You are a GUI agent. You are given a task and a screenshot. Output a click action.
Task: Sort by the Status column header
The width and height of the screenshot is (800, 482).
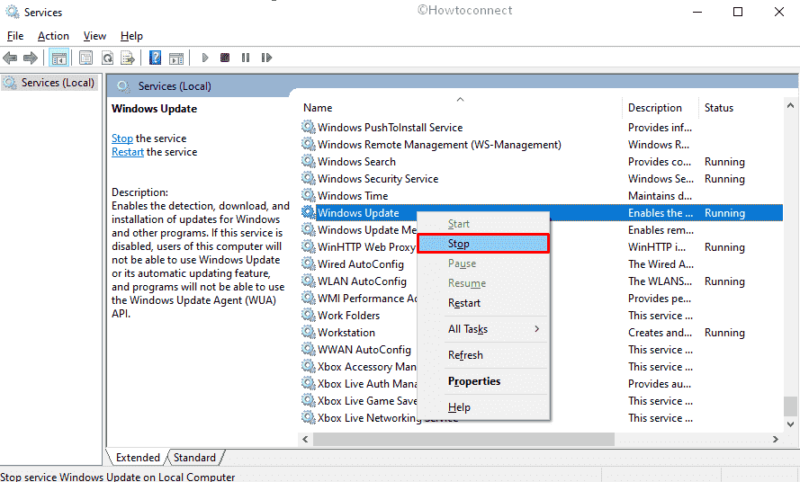coord(719,108)
